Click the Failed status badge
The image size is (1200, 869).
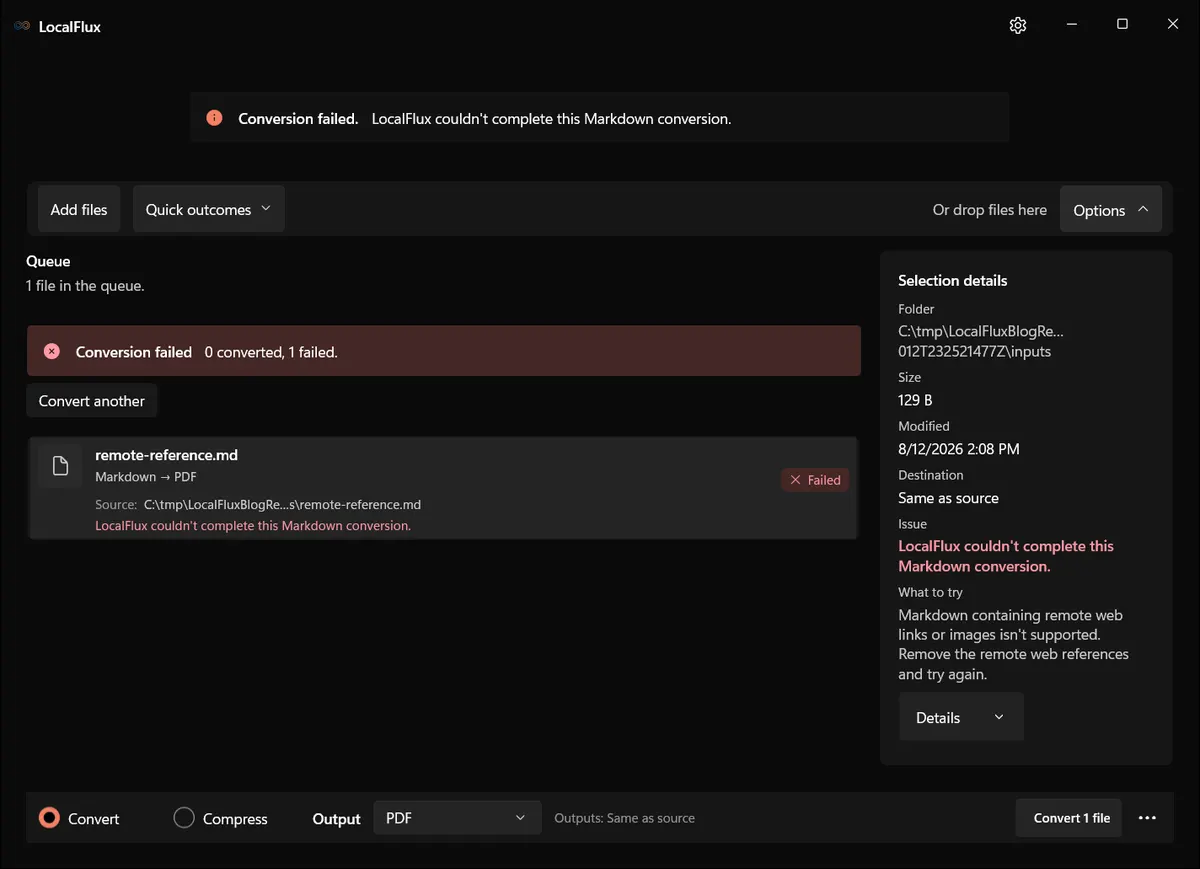[x=815, y=480]
